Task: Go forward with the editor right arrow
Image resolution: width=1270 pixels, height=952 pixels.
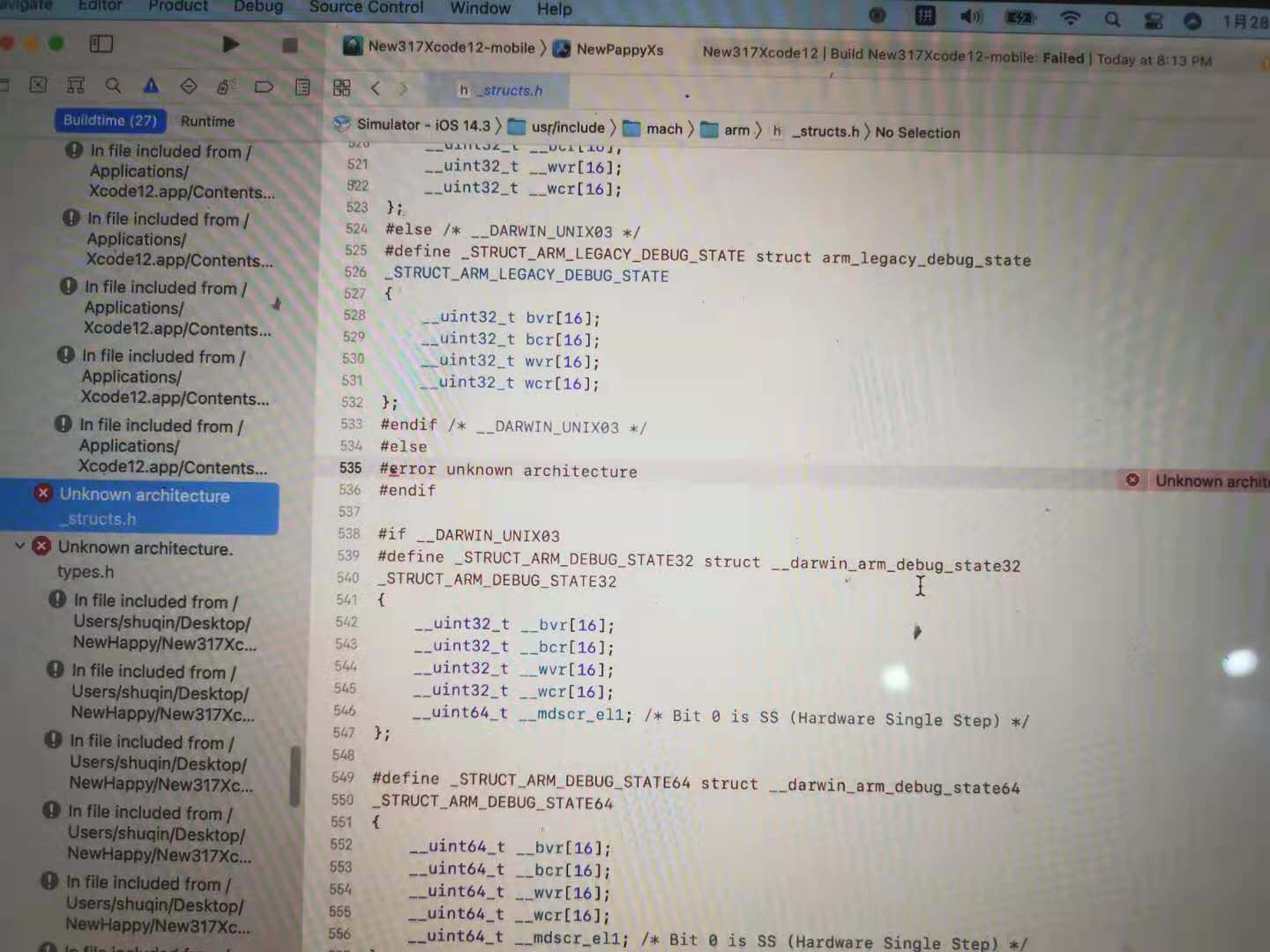Action: click(x=403, y=88)
